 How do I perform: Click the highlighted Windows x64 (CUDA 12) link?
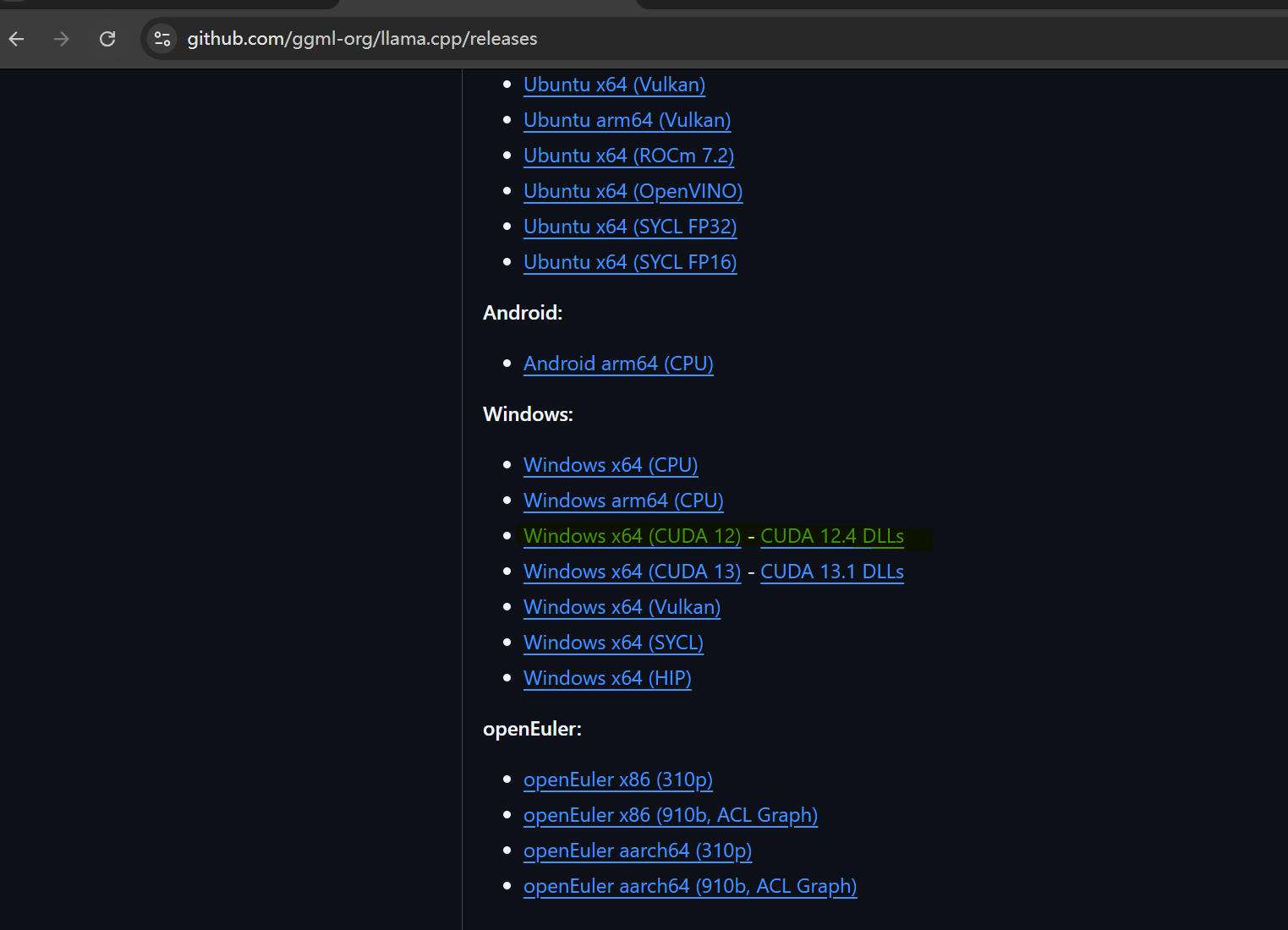[632, 536]
